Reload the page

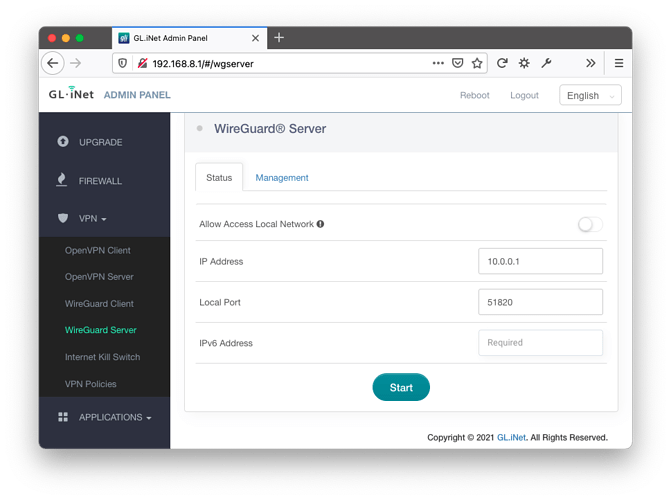coord(502,63)
